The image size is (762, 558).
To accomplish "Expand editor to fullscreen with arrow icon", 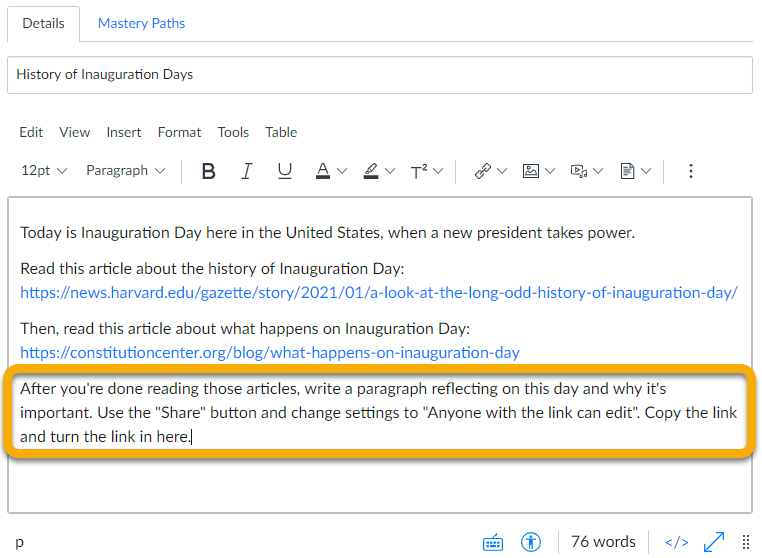I will coord(714,542).
